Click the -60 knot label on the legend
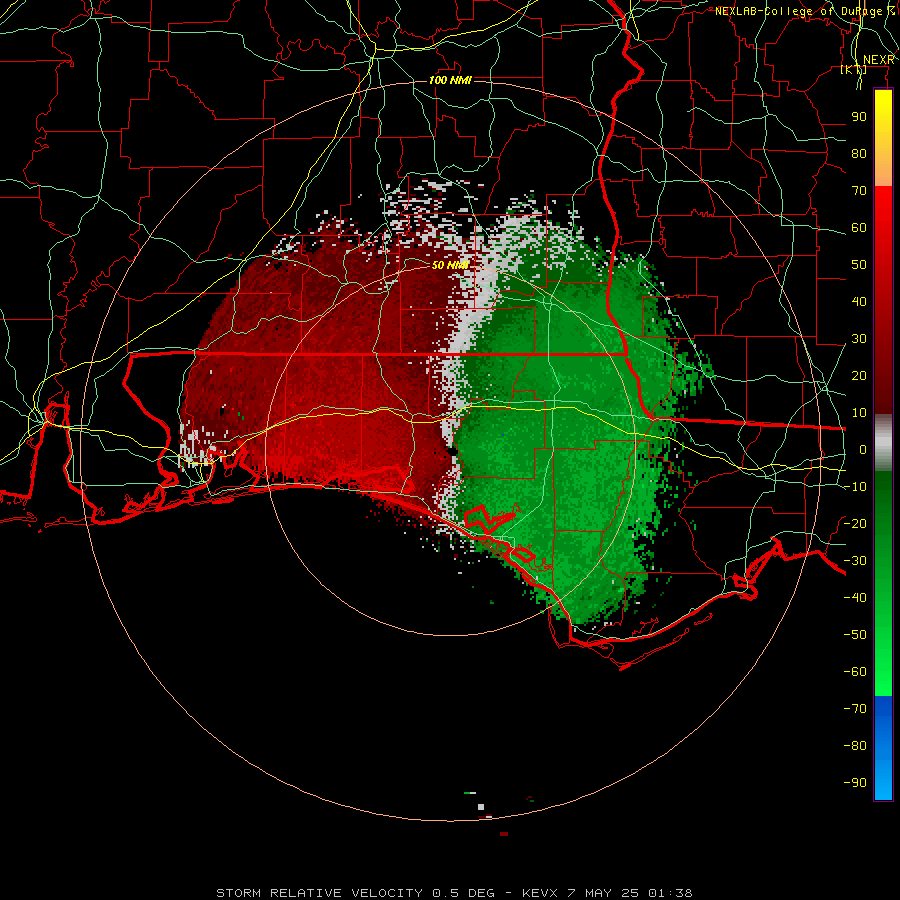The height and width of the screenshot is (900, 900). [855, 672]
